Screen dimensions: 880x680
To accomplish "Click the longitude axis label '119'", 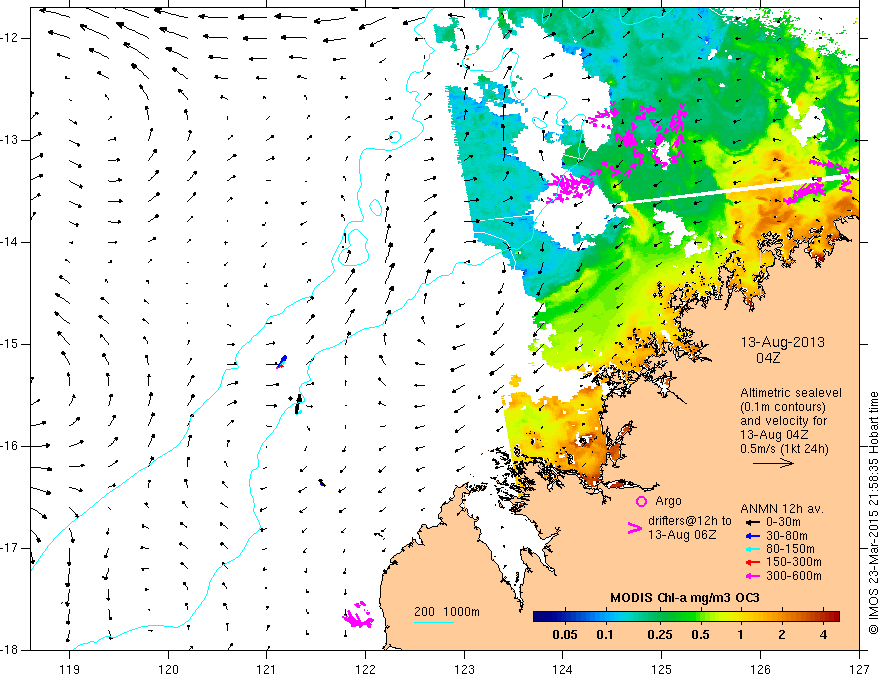I will point(70,669).
